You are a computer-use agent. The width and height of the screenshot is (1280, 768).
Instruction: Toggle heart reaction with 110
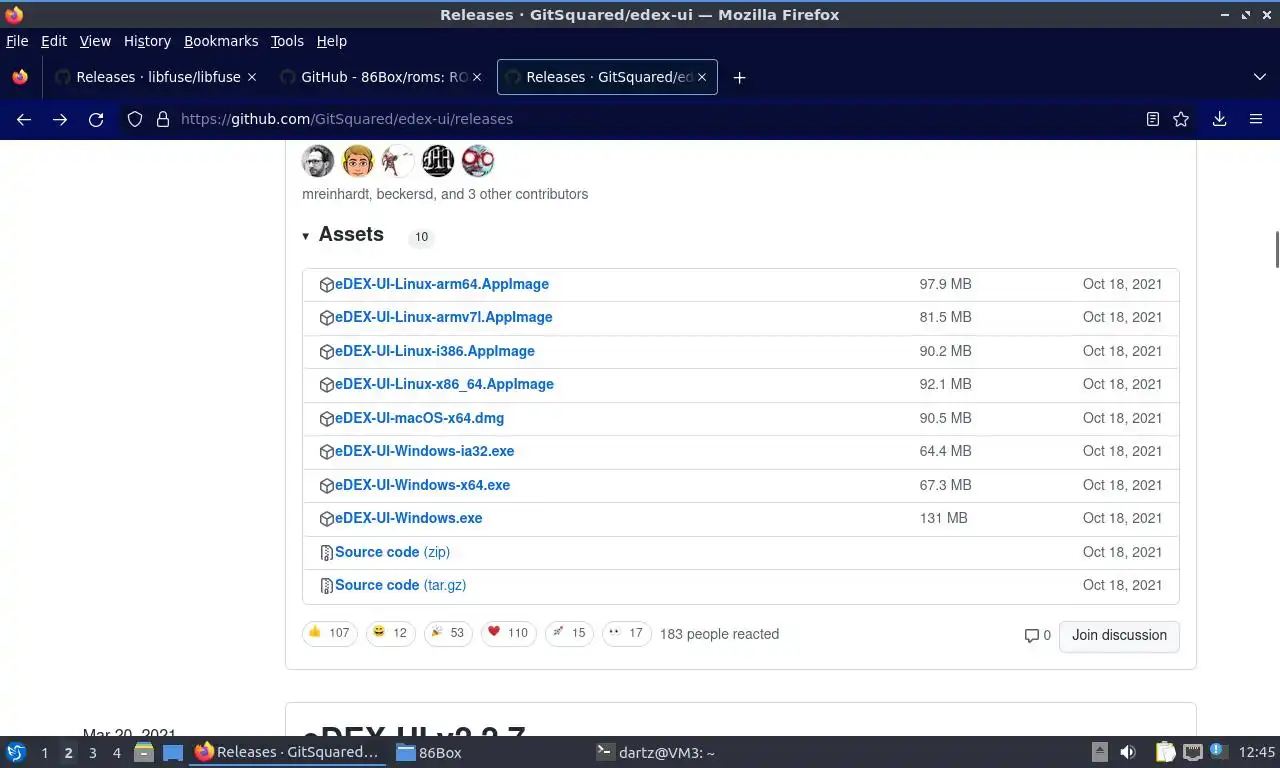click(x=509, y=633)
